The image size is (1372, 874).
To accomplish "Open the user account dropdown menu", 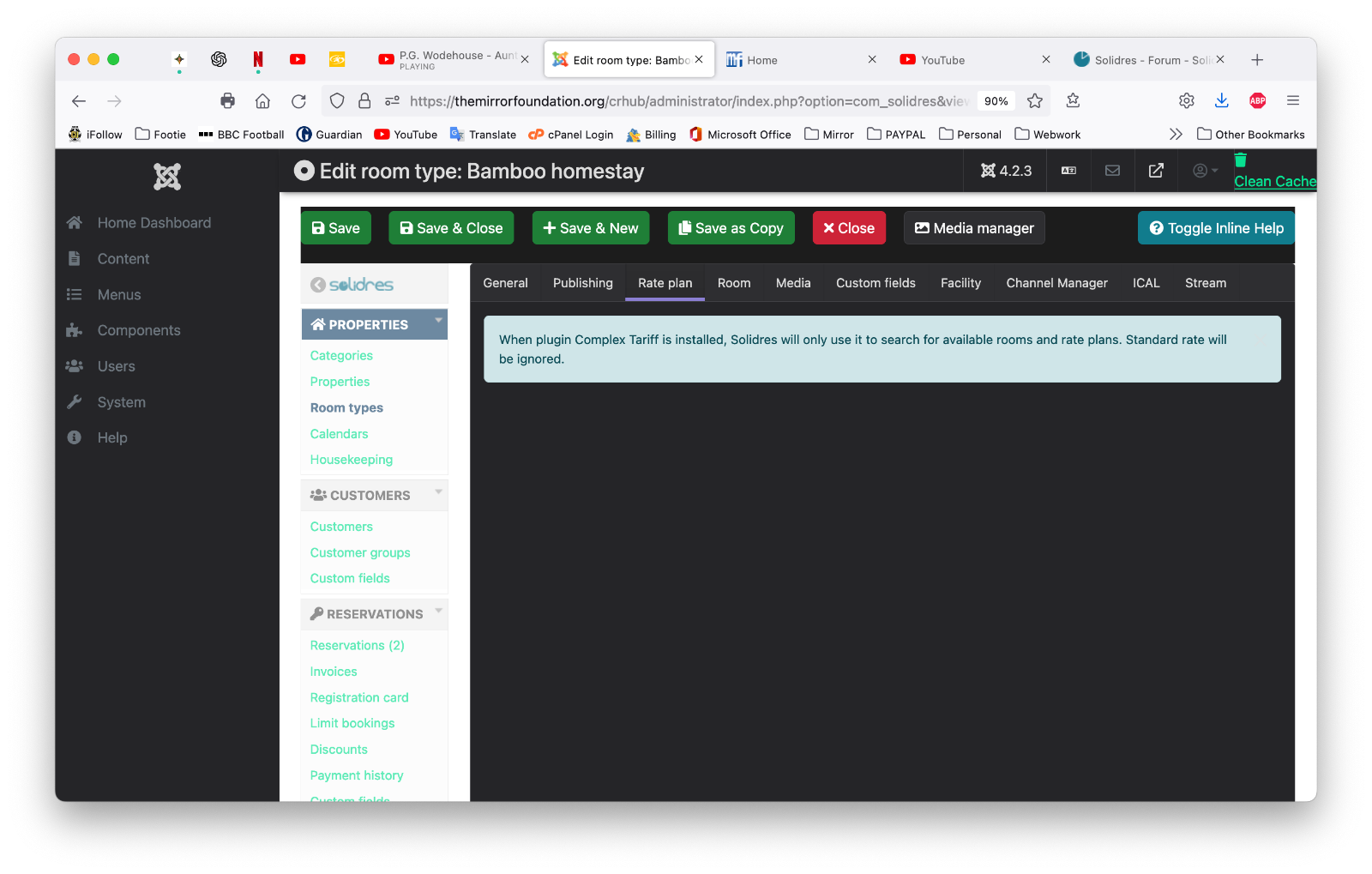I will 1205,171.
